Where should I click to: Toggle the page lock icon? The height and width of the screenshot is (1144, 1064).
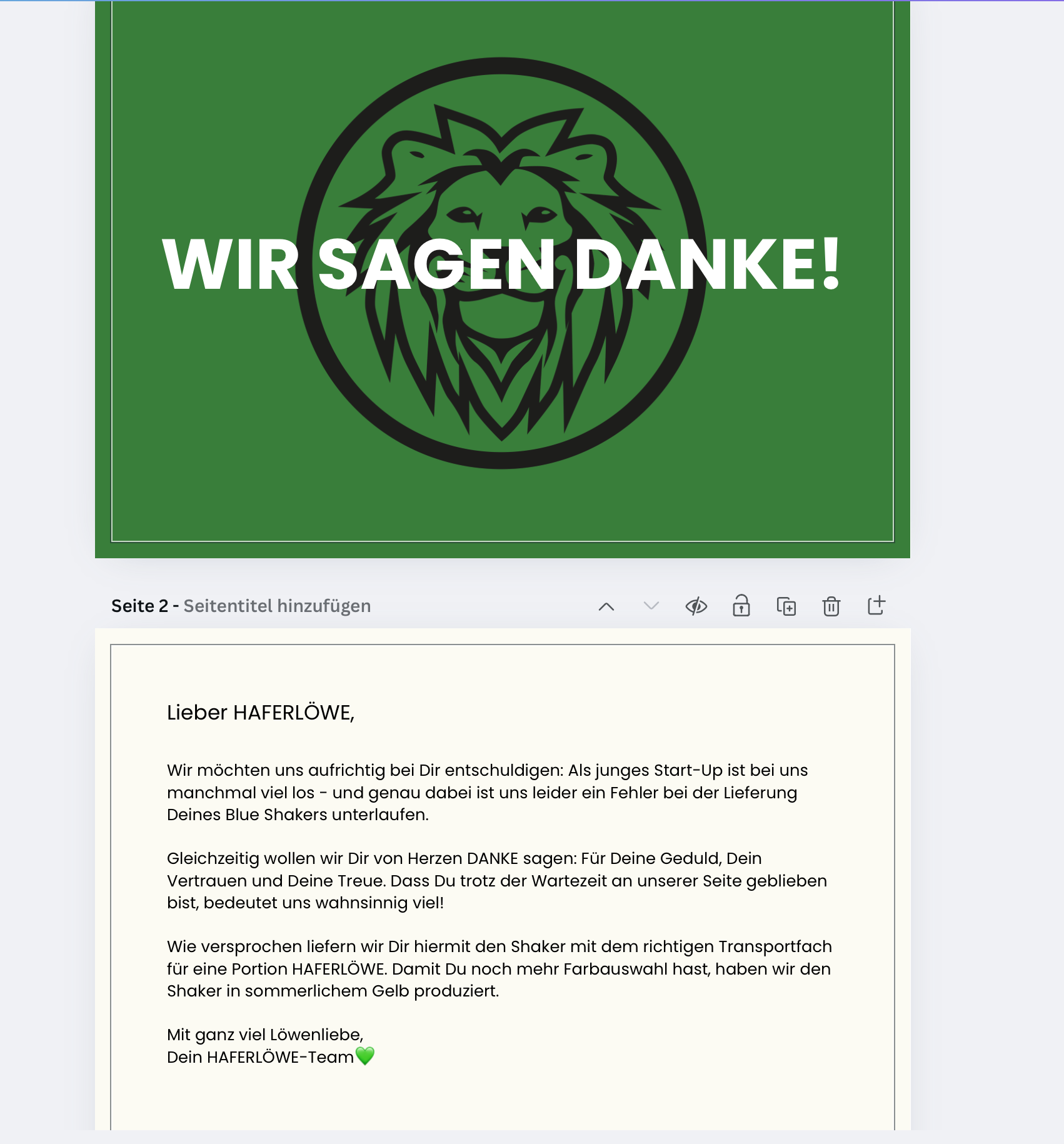tap(741, 606)
